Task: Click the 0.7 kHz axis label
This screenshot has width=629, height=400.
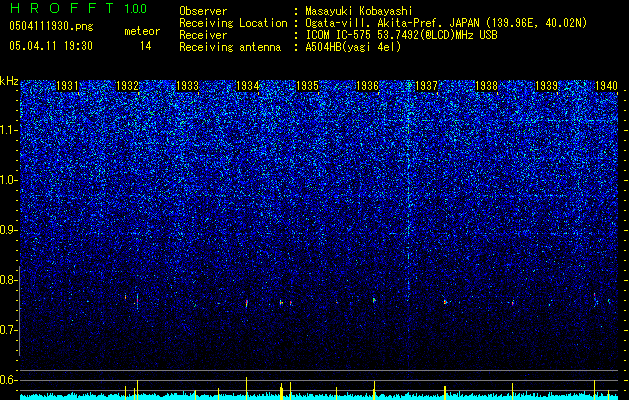Action: coord(9,330)
